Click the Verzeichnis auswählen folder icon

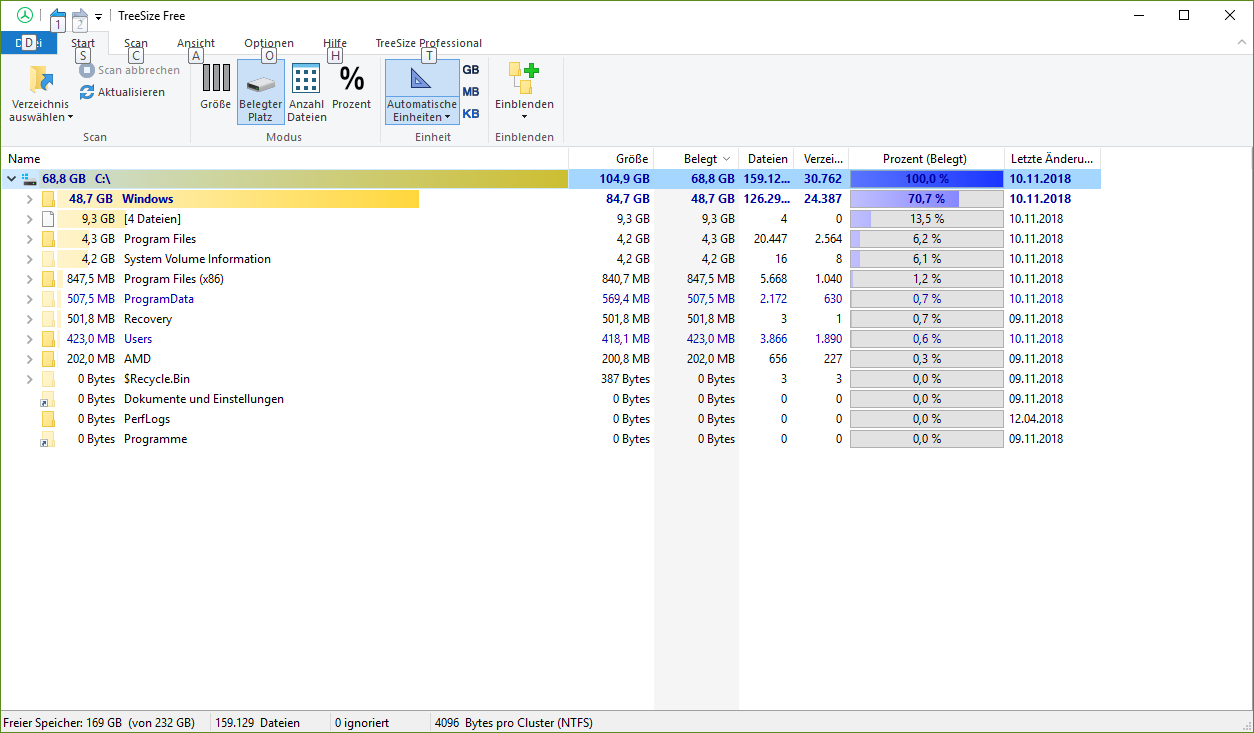(40, 79)
